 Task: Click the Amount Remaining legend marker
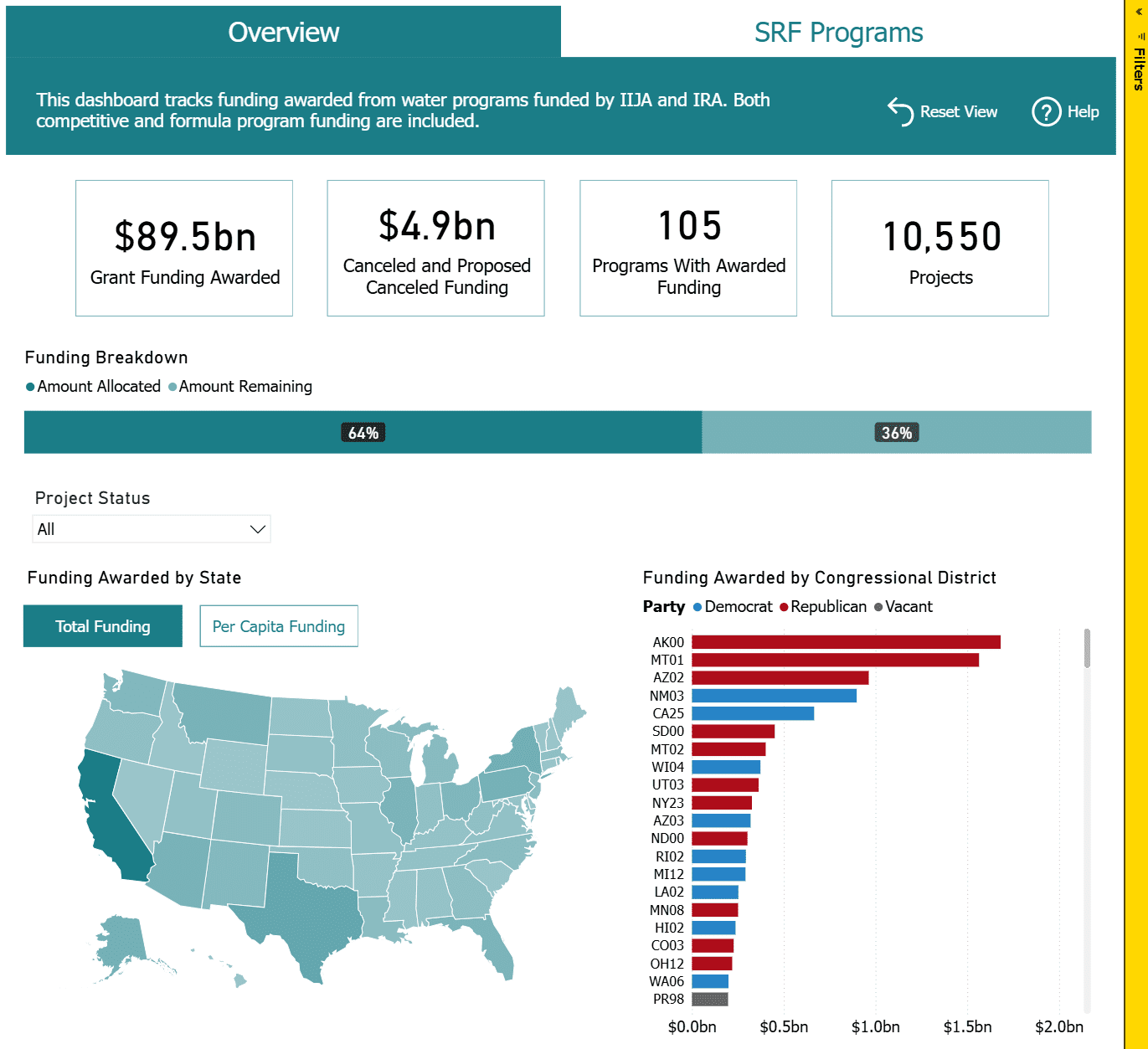(172, 387)
